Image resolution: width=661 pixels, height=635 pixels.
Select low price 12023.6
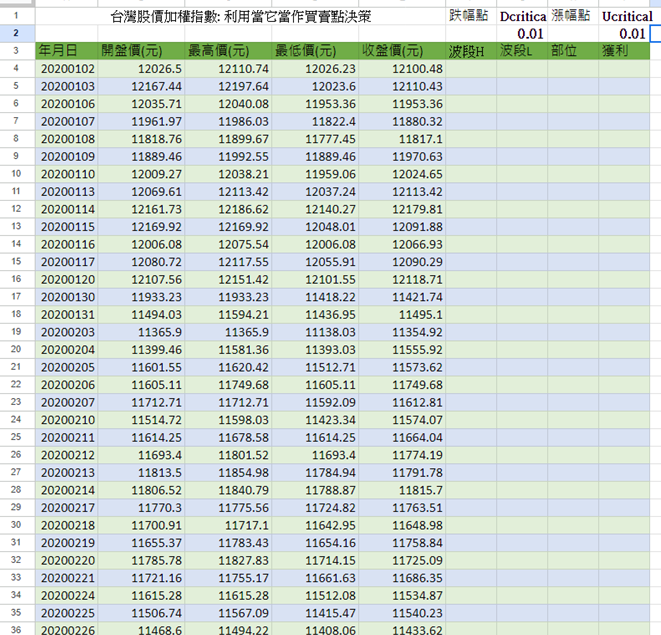pos(315,86)
